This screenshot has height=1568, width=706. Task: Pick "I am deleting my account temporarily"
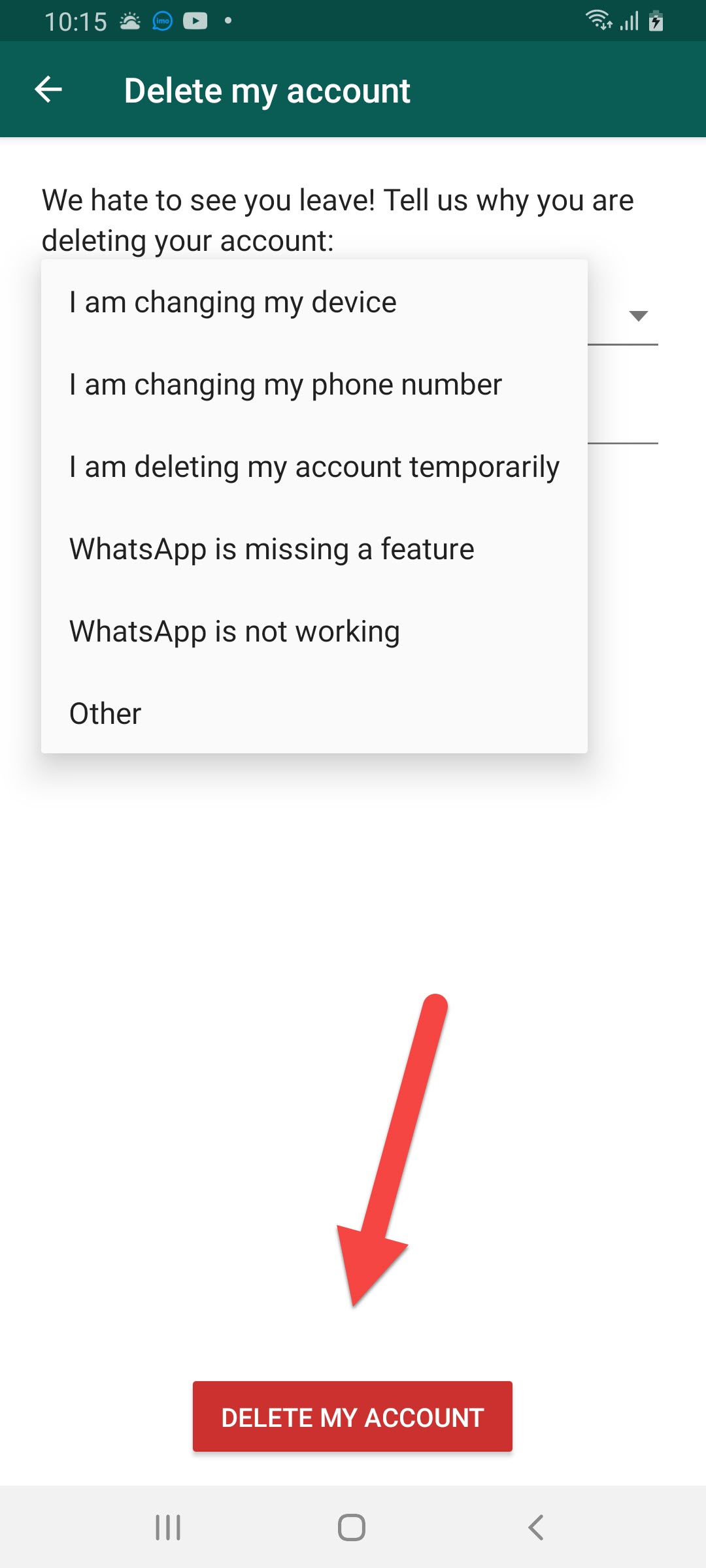click(314, 467)
